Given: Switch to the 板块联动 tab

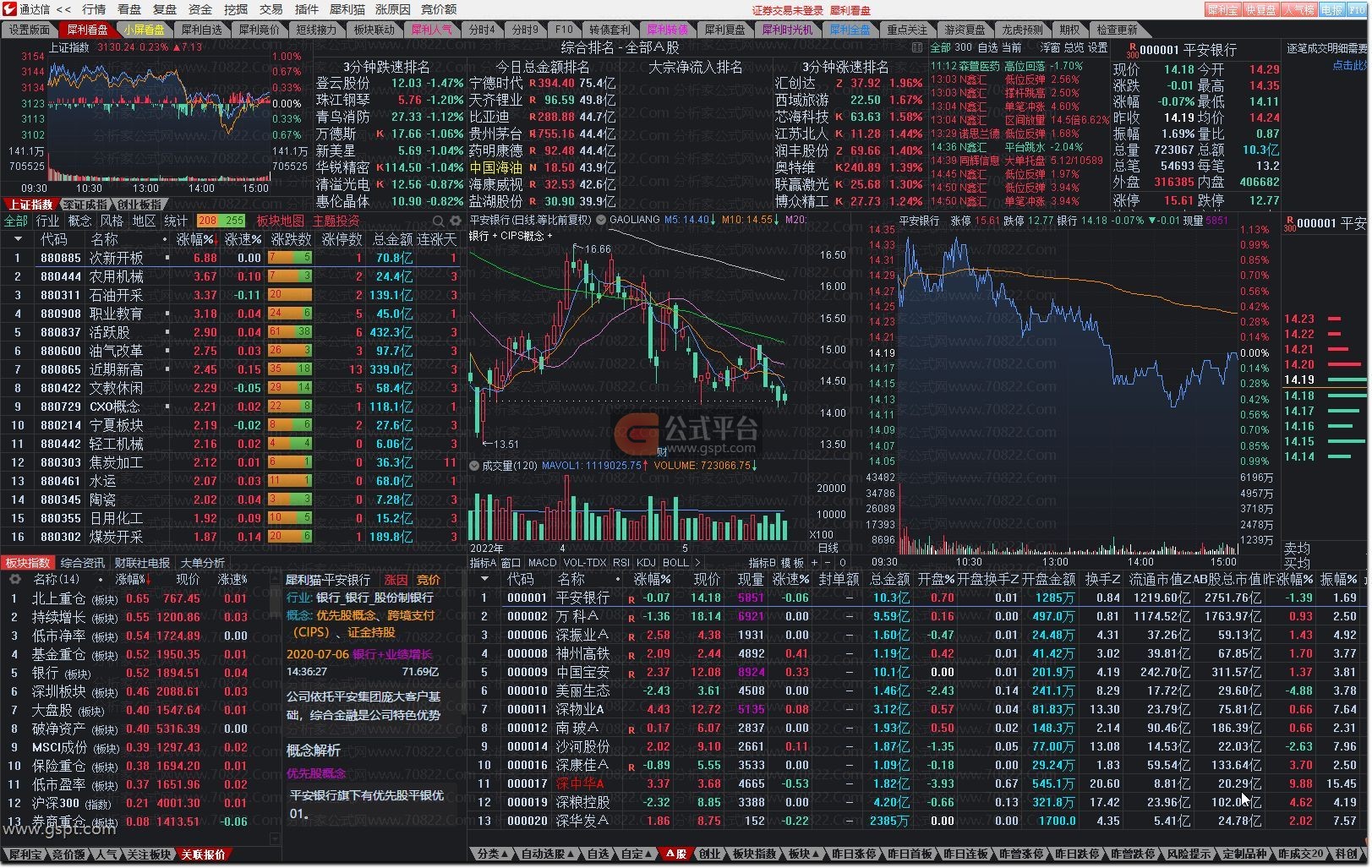Looking at the screenshot, I should tap(374, 30).
